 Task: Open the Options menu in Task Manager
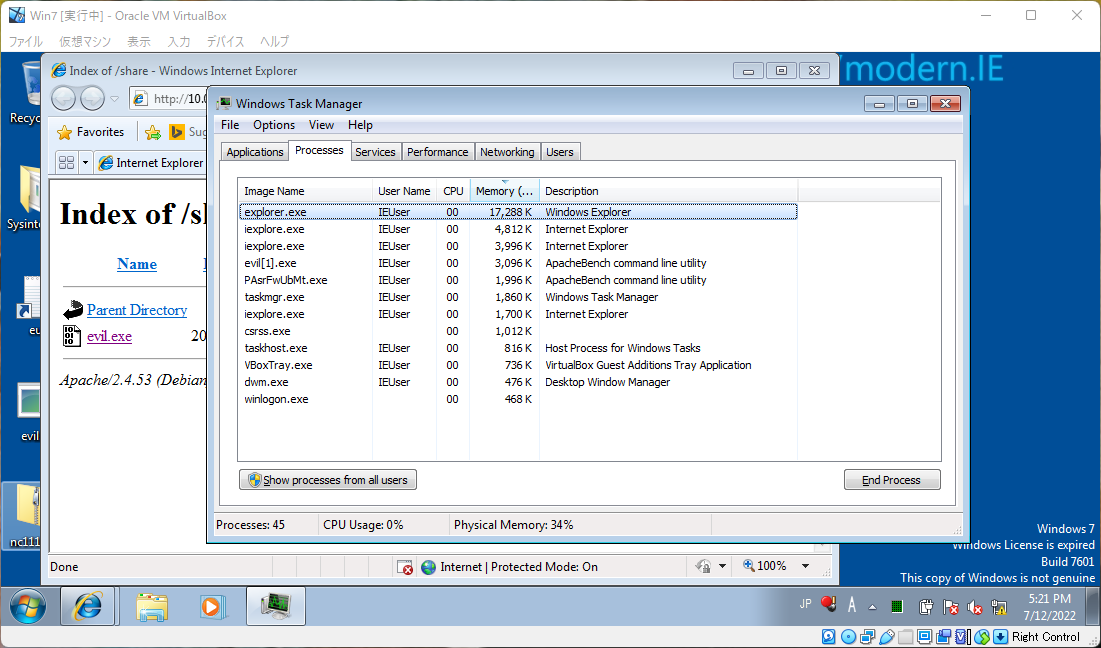coord(274,125)
